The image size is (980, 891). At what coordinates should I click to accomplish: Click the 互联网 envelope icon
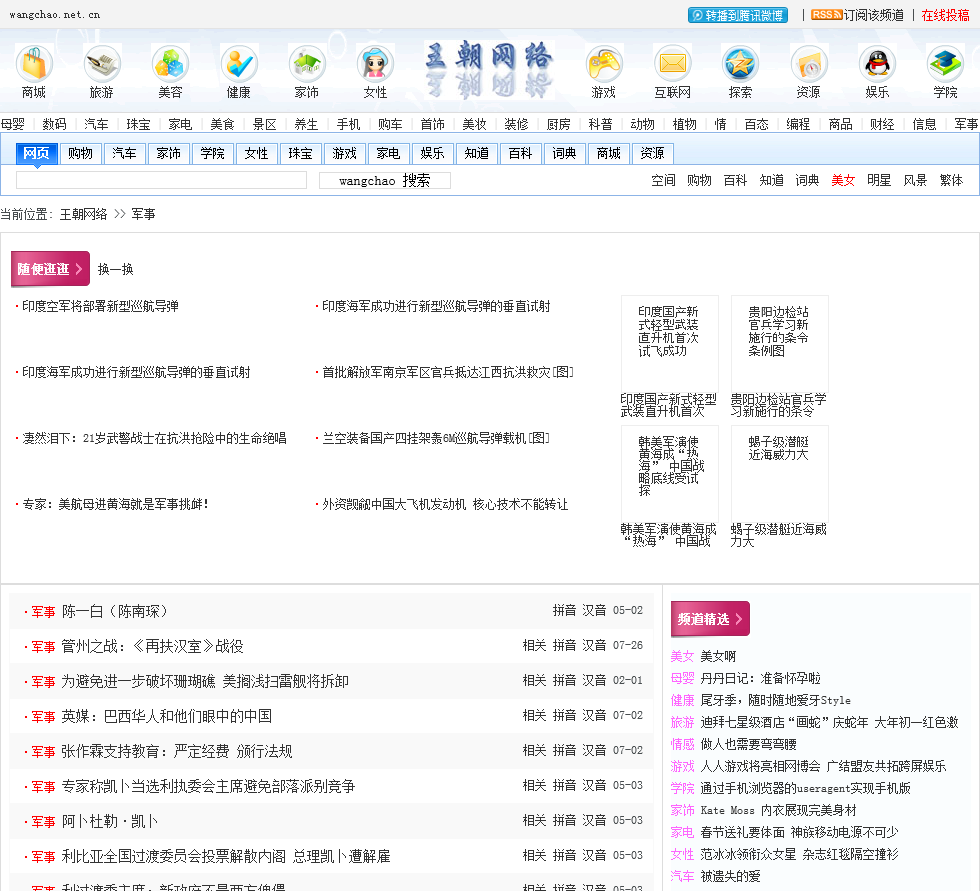click(x=672, y=64)
